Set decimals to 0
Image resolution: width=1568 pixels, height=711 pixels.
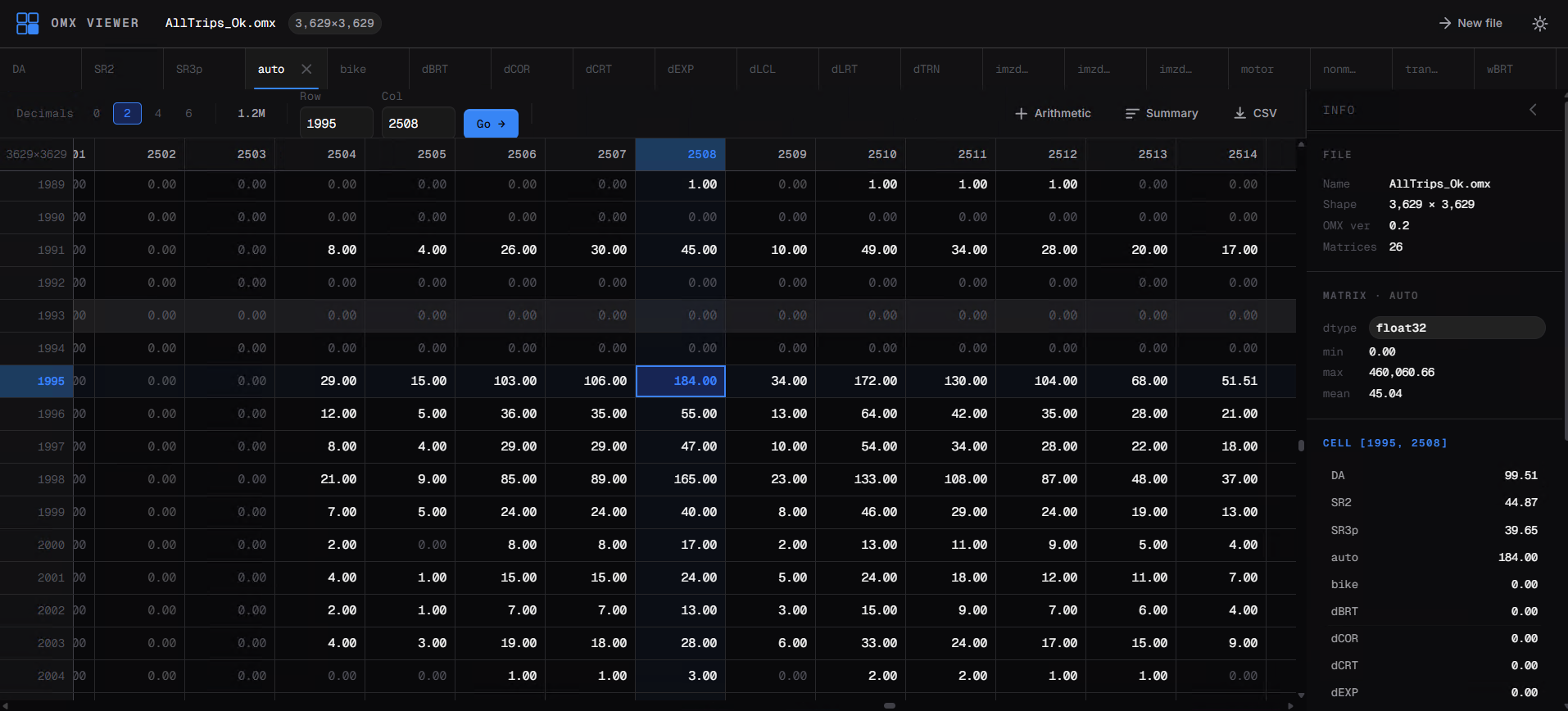pyautogui.click(x=97, y=113)
